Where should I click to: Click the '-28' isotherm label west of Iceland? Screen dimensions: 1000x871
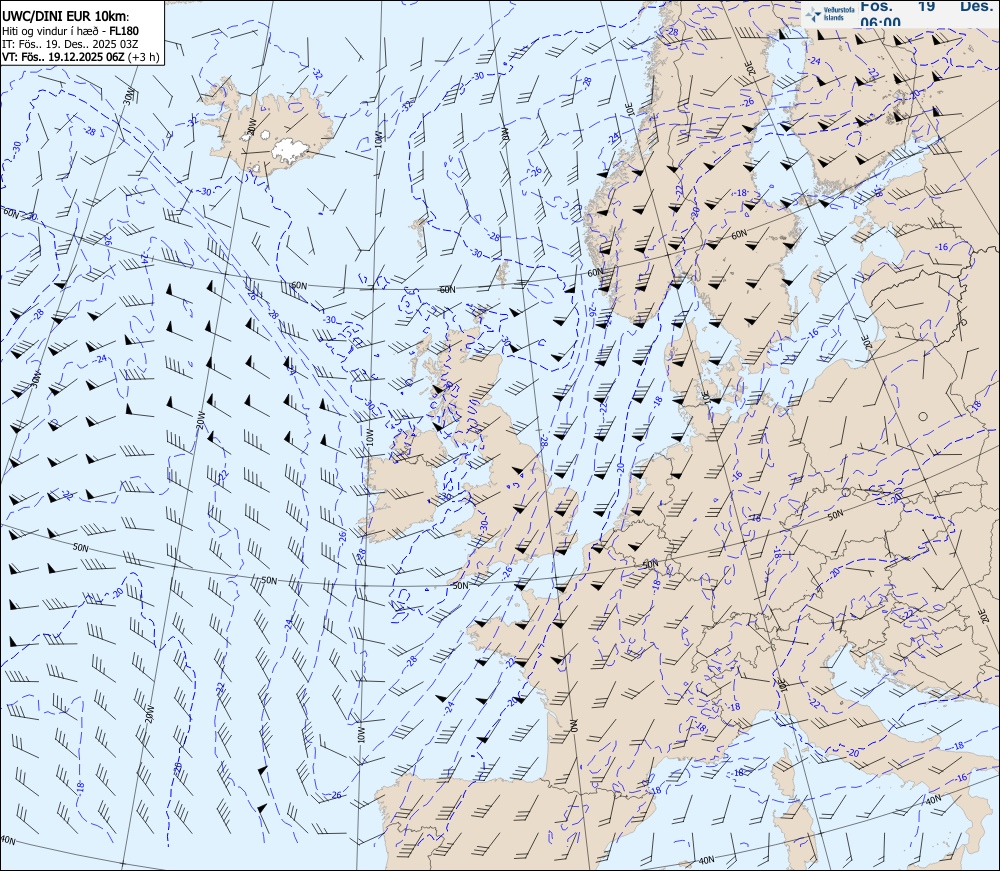[90, 131]
